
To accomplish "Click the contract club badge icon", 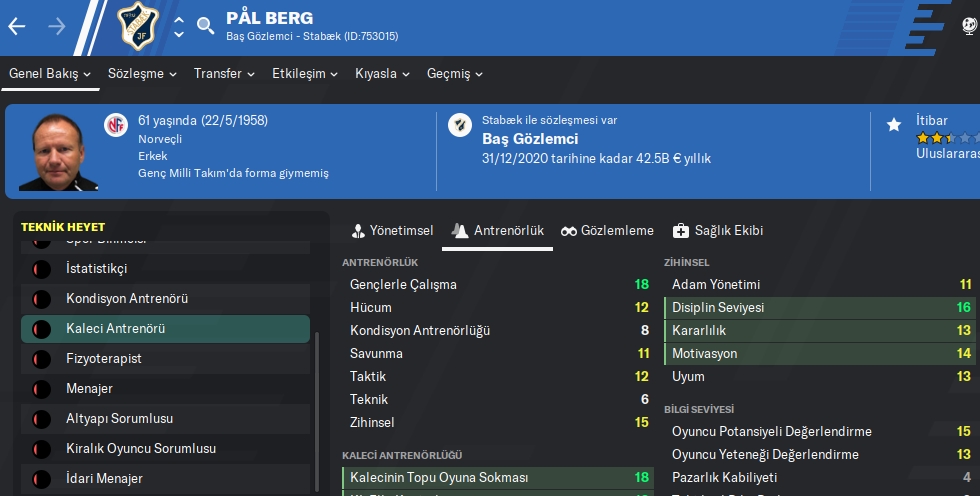I will 460,125.
